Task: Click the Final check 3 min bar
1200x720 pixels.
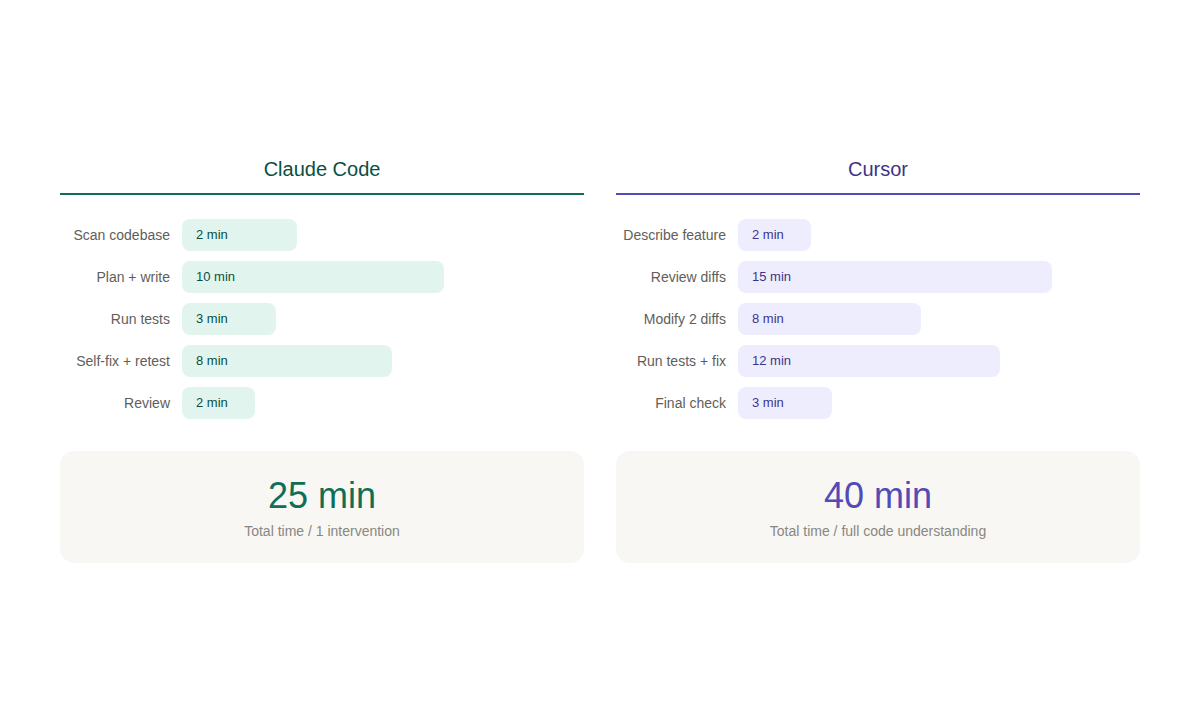Action: 785,403
